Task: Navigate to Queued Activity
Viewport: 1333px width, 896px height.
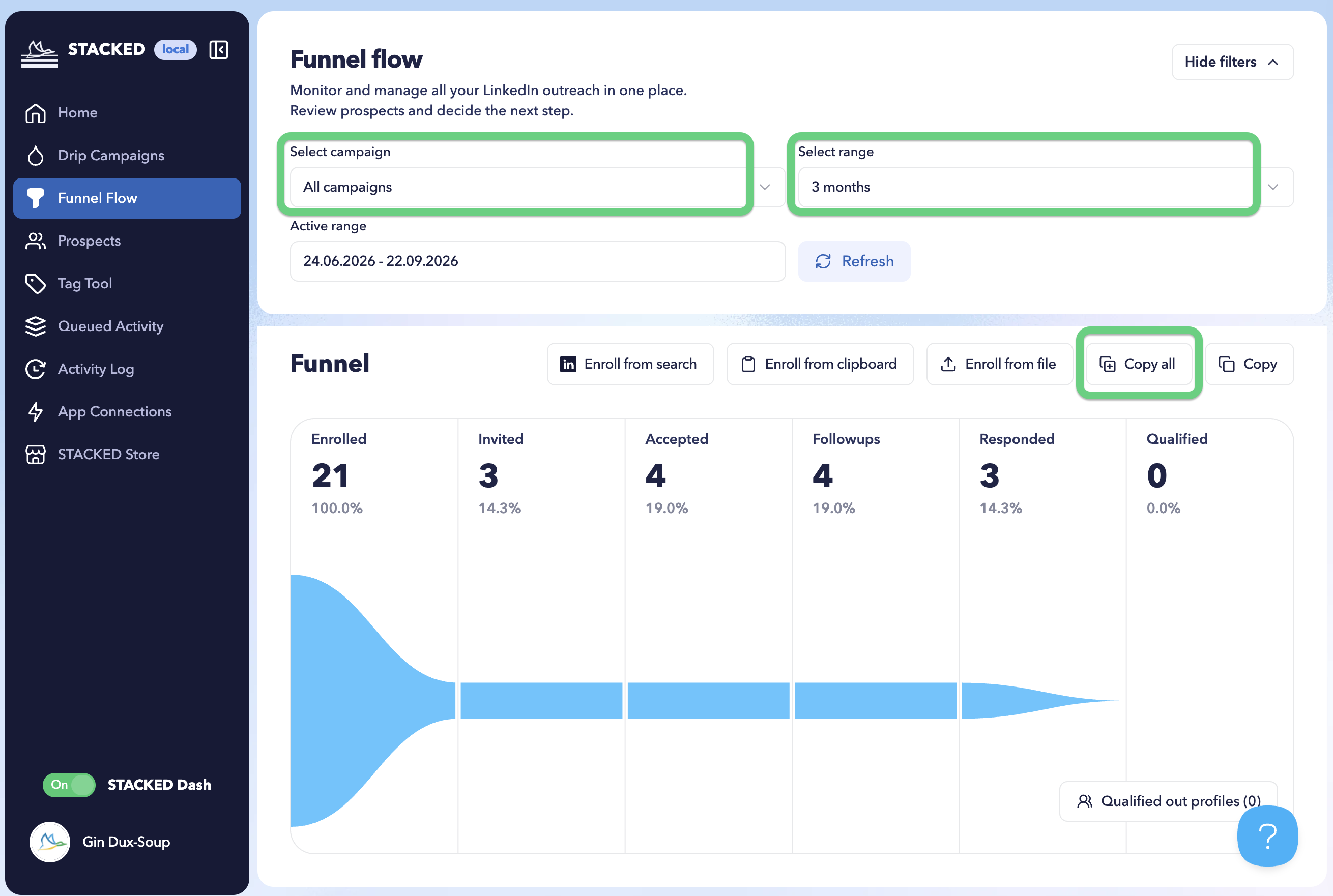Action: point(127,326)
